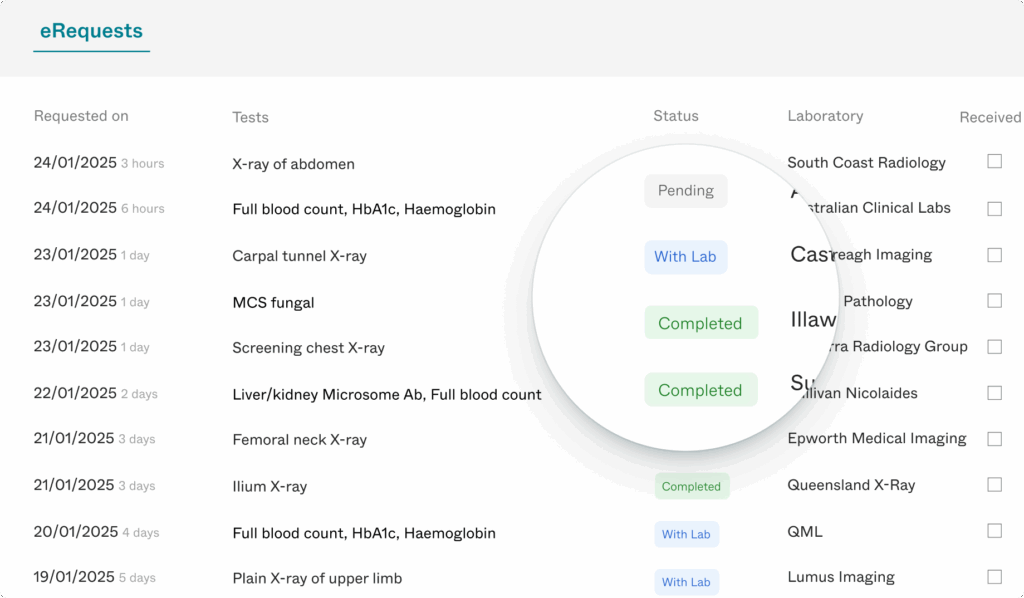Select With Lab status for Lumus Imaging
Viewport: 1024px width, 598px height.
tap(686, 582)
